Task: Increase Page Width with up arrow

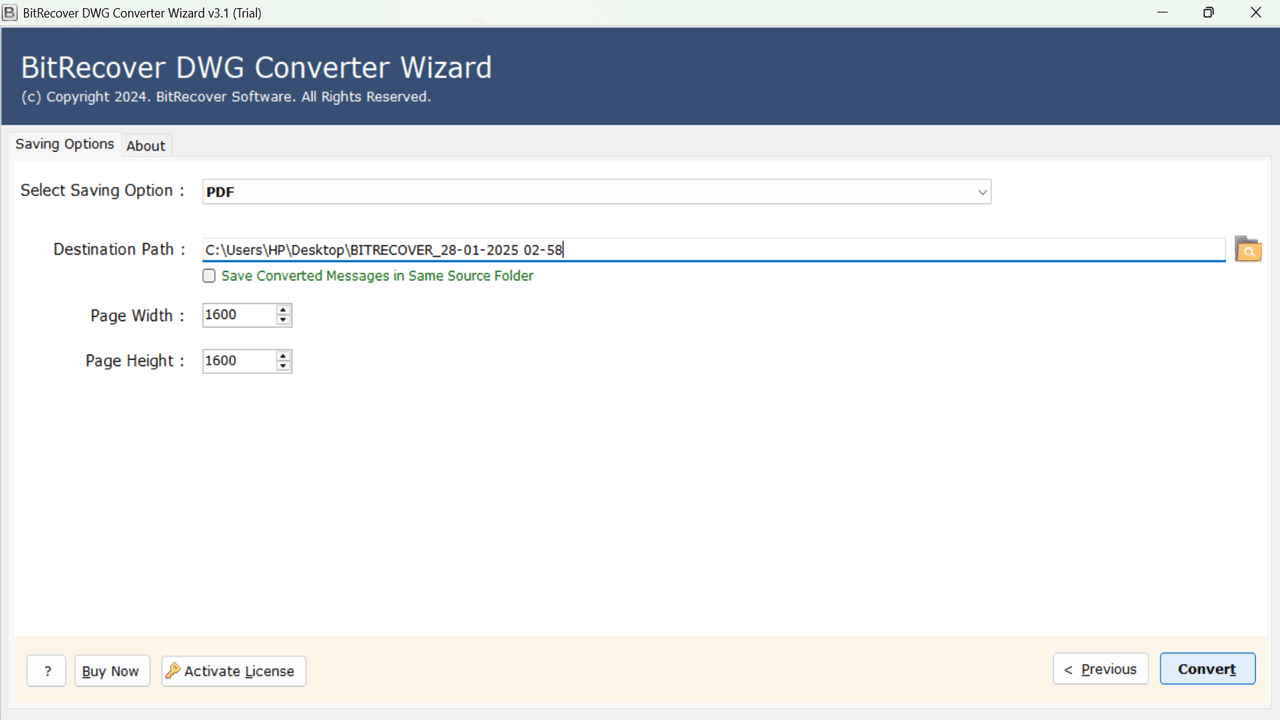Action: pos(284,310)
